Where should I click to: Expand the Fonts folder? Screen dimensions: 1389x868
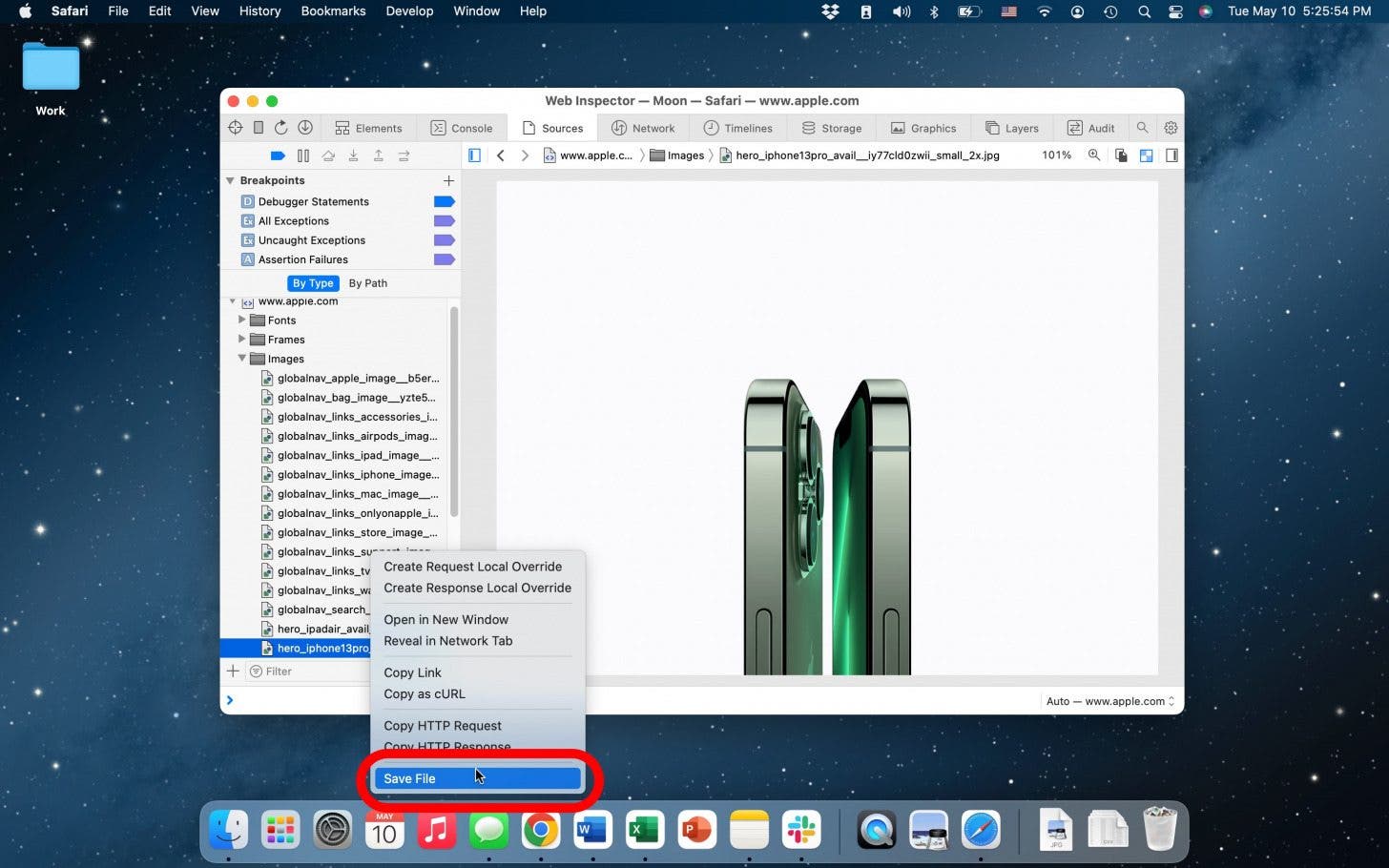(241, 320)
